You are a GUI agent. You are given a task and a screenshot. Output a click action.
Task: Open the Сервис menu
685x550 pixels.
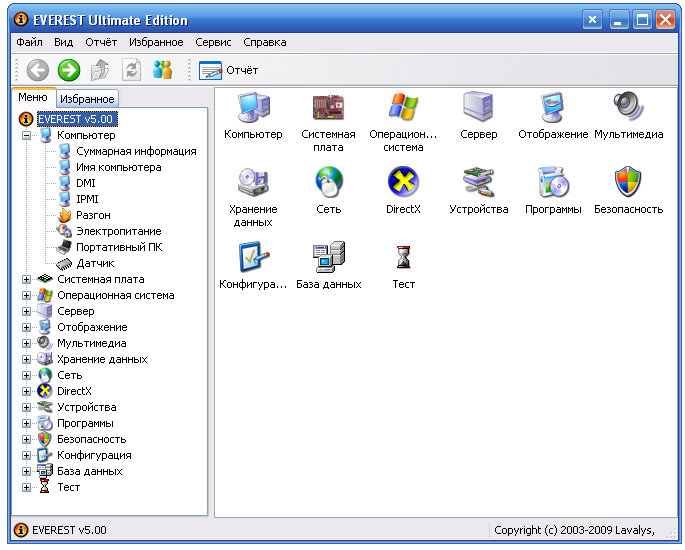coord(213,42)
